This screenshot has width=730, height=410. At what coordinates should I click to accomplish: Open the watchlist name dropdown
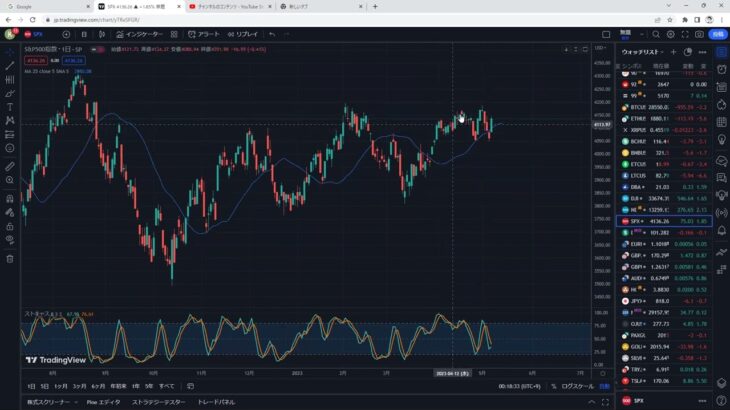[x=642, y=52]
